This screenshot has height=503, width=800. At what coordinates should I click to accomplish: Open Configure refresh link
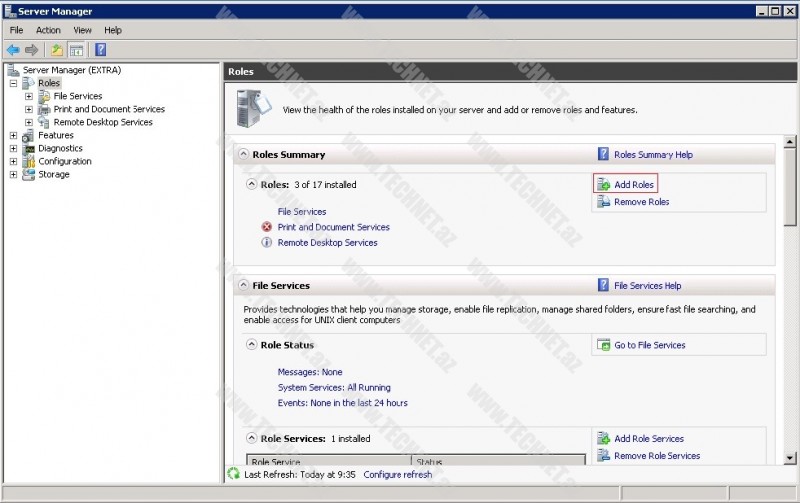[398, 474]
